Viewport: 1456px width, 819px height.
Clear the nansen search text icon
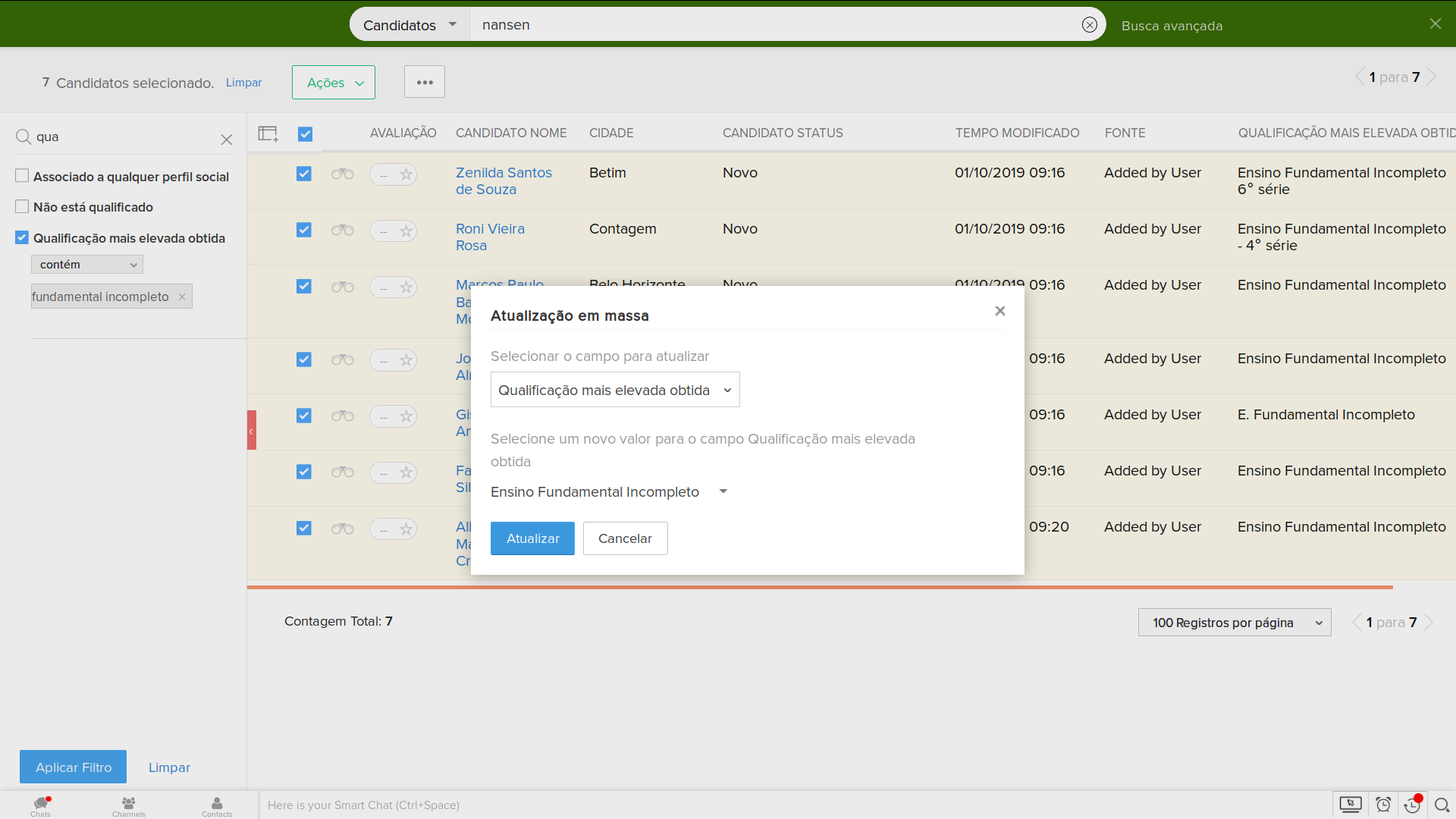click(1089, 25)
